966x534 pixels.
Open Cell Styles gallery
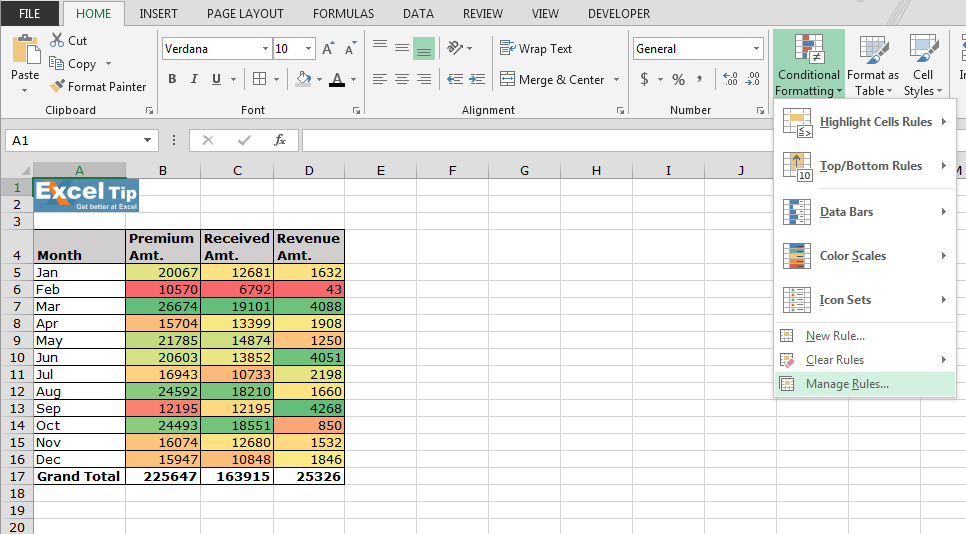923,65
